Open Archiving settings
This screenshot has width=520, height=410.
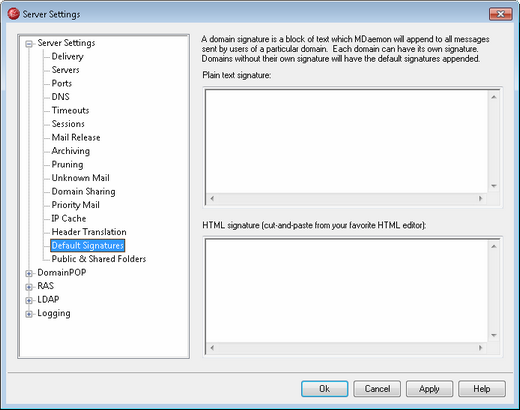(x=71, y=151)
